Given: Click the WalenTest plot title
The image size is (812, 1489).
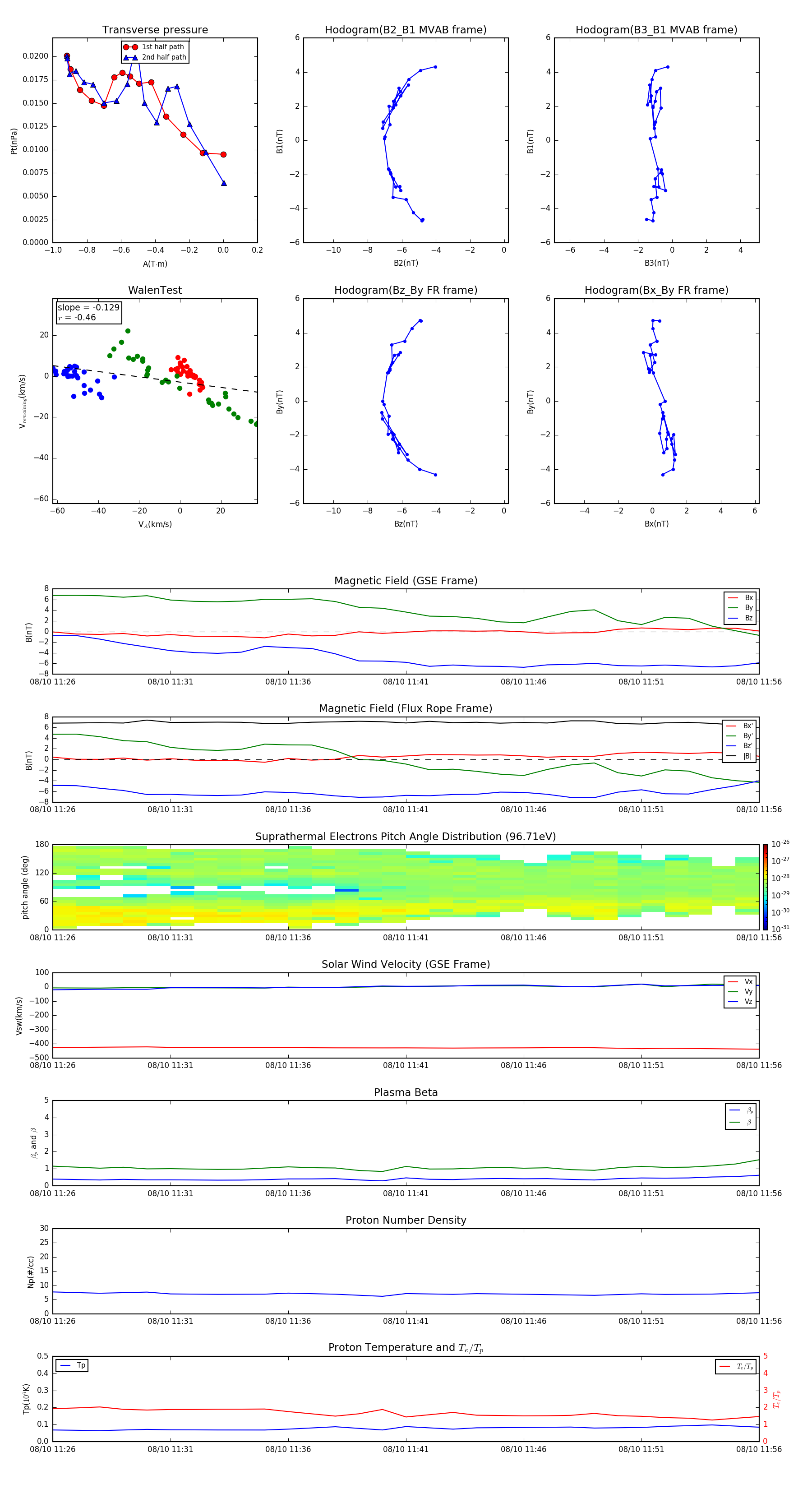Looking at the screenshot, I should 155,290.
